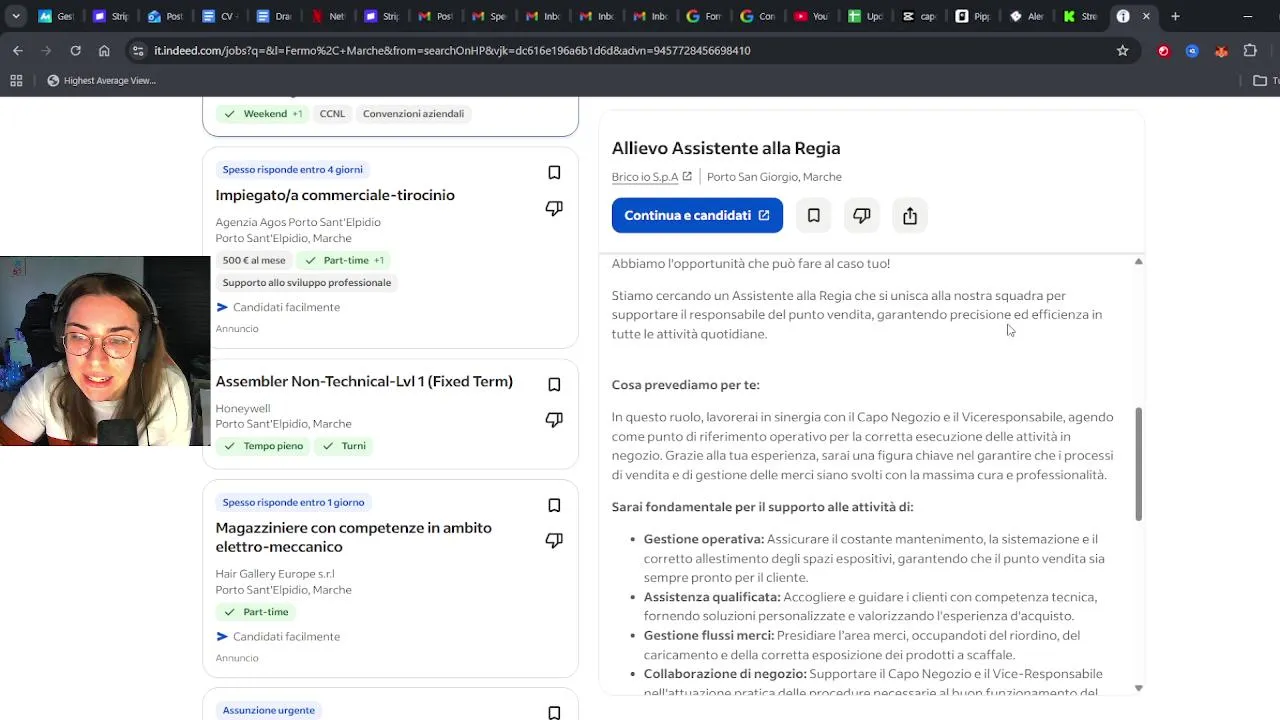Image resolution: width=1280 pixels, height=720 pixels.
Task: Bookmark the Magazziniere con competenze job
Action: (554, 506)
